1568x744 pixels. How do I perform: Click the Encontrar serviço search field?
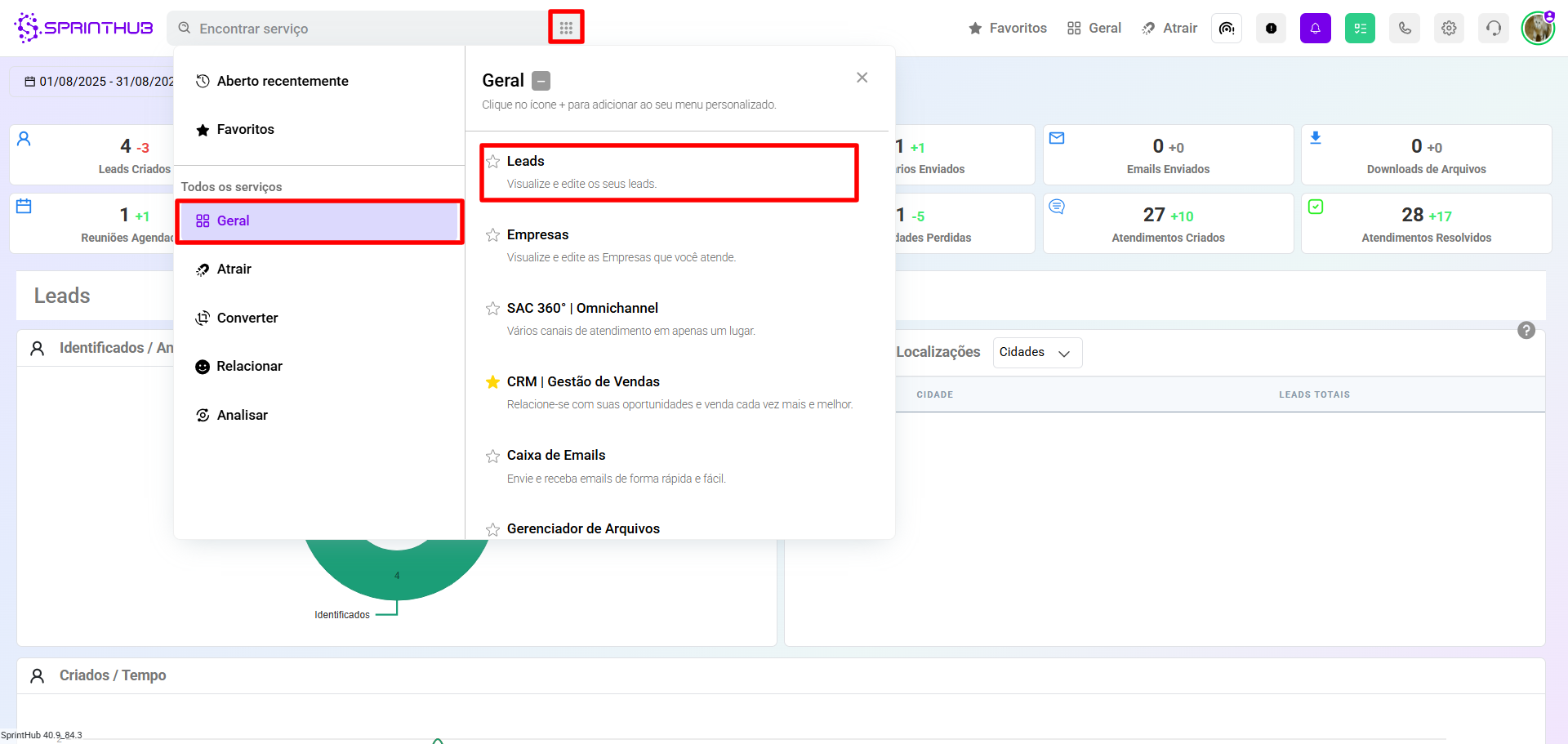[359, 29]
